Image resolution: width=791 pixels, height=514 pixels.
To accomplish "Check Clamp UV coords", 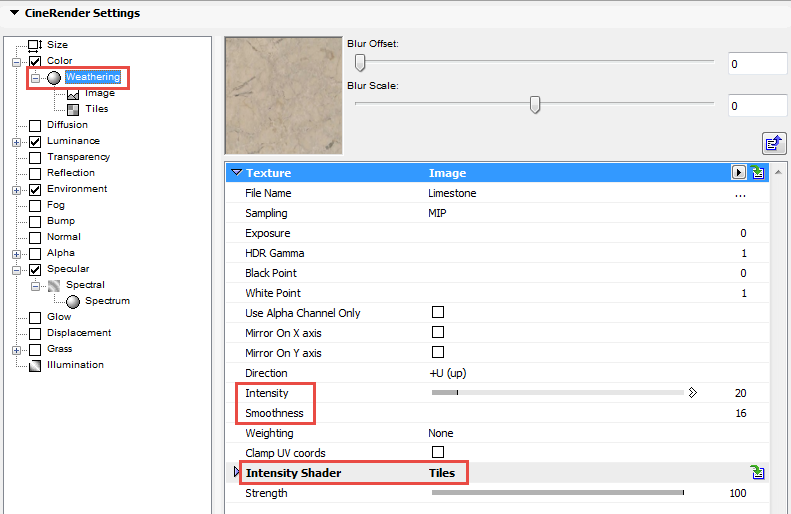I will pyautogui.click(x=438, y=452).
